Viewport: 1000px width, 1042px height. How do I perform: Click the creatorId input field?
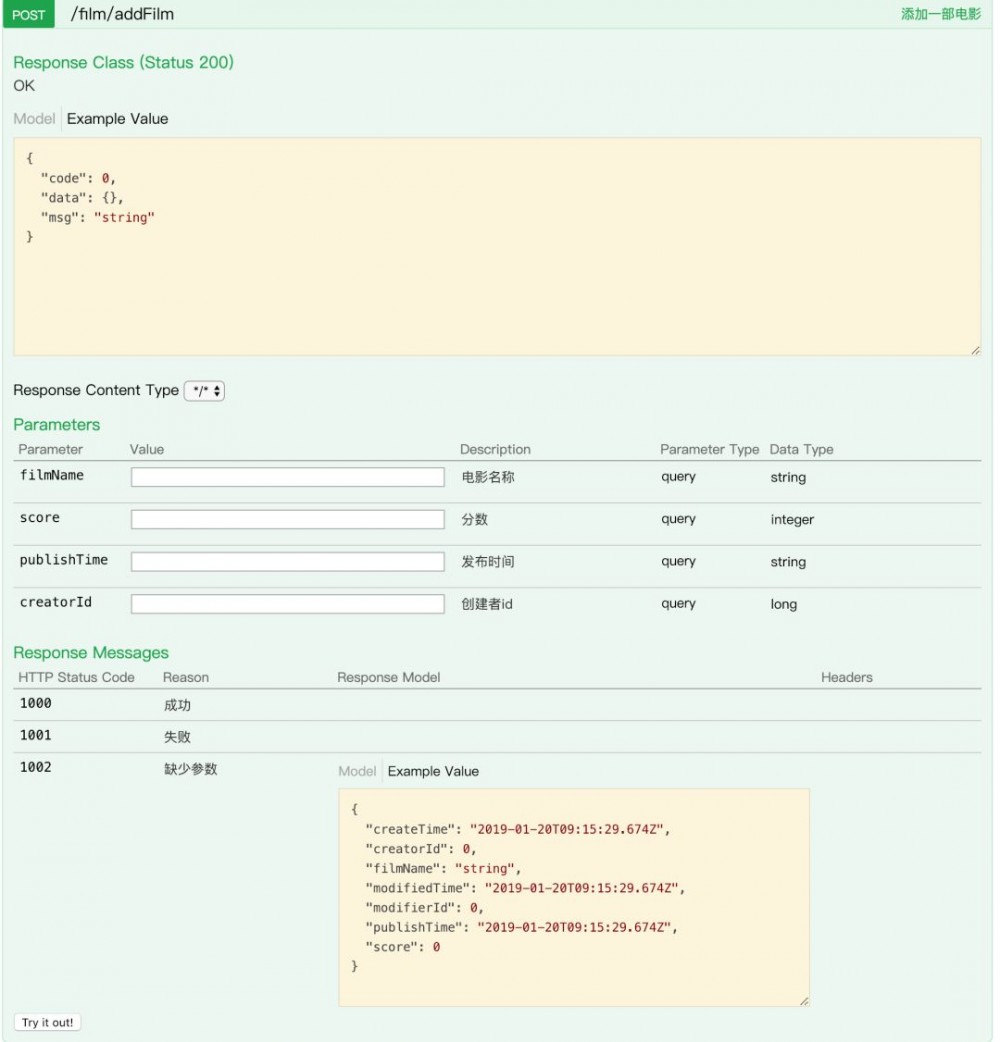287,603
